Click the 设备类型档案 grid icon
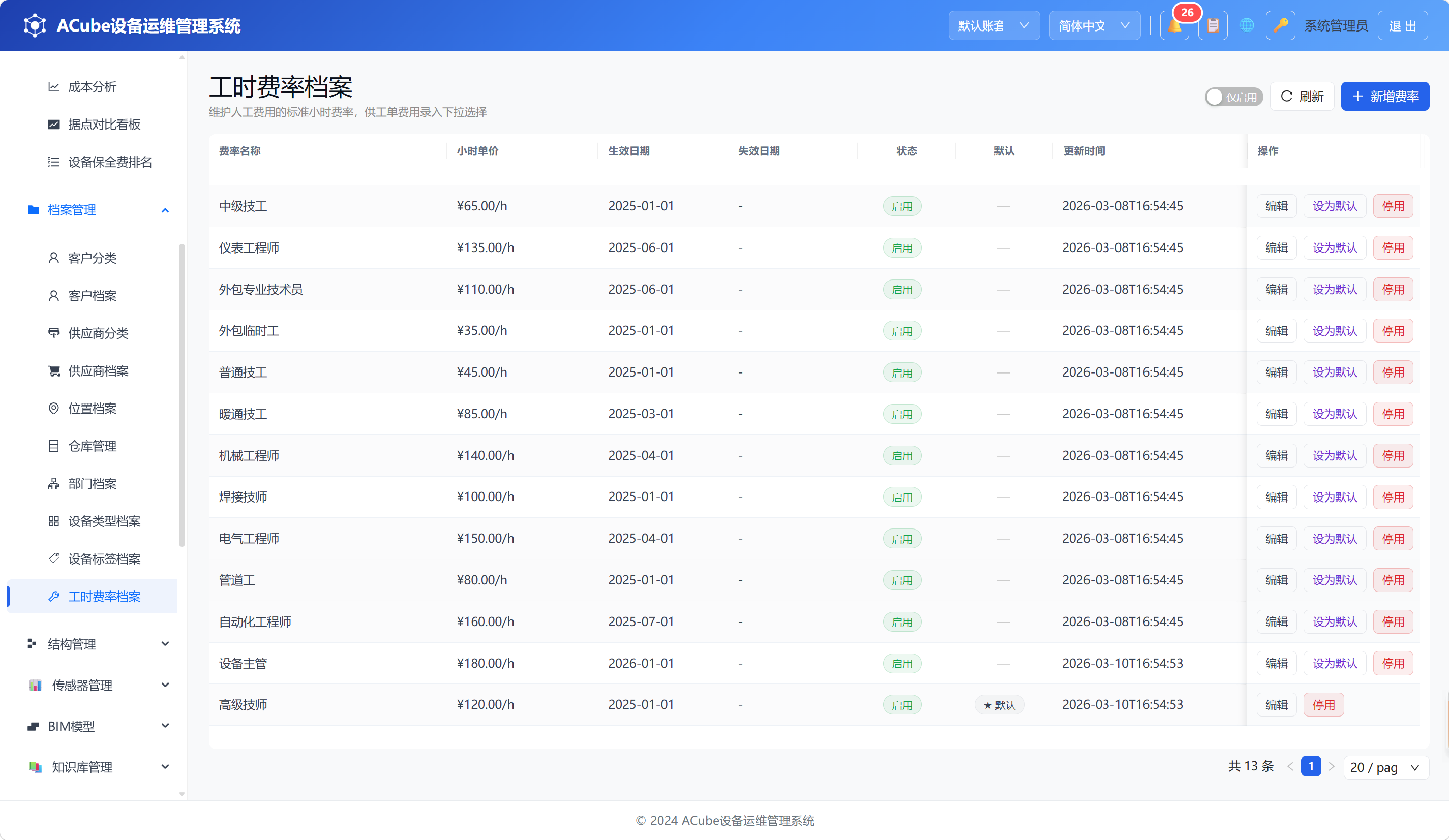This screenshot has width=1449, height=840. point(53,521)
